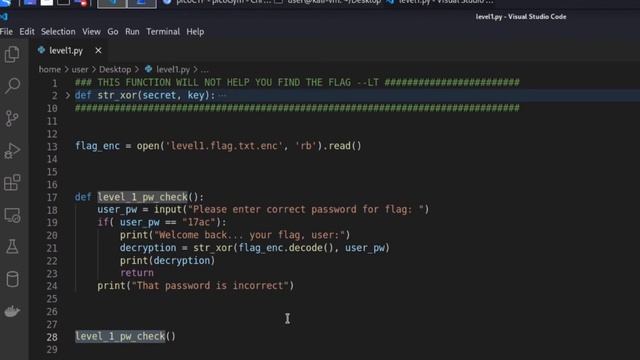Select the level1.py editor tab
The width and height of the screenshot is (640, 360).
click(x=69, y=50)
